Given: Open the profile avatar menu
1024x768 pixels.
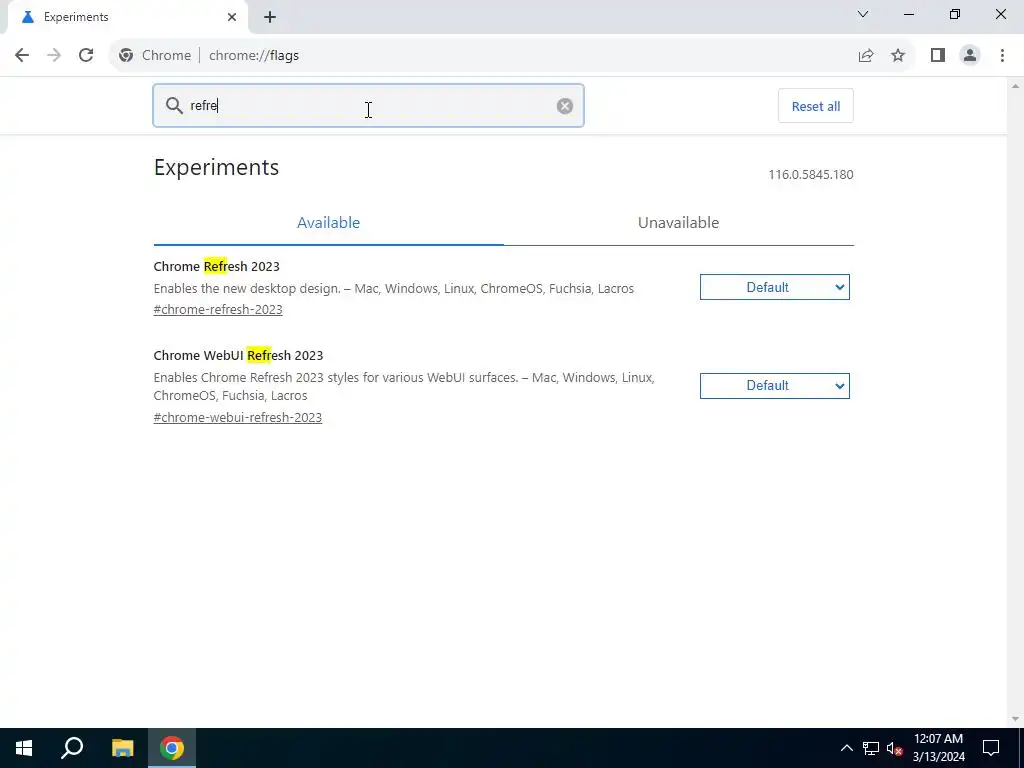Looking at the screenshot, I should pos(970,56).
